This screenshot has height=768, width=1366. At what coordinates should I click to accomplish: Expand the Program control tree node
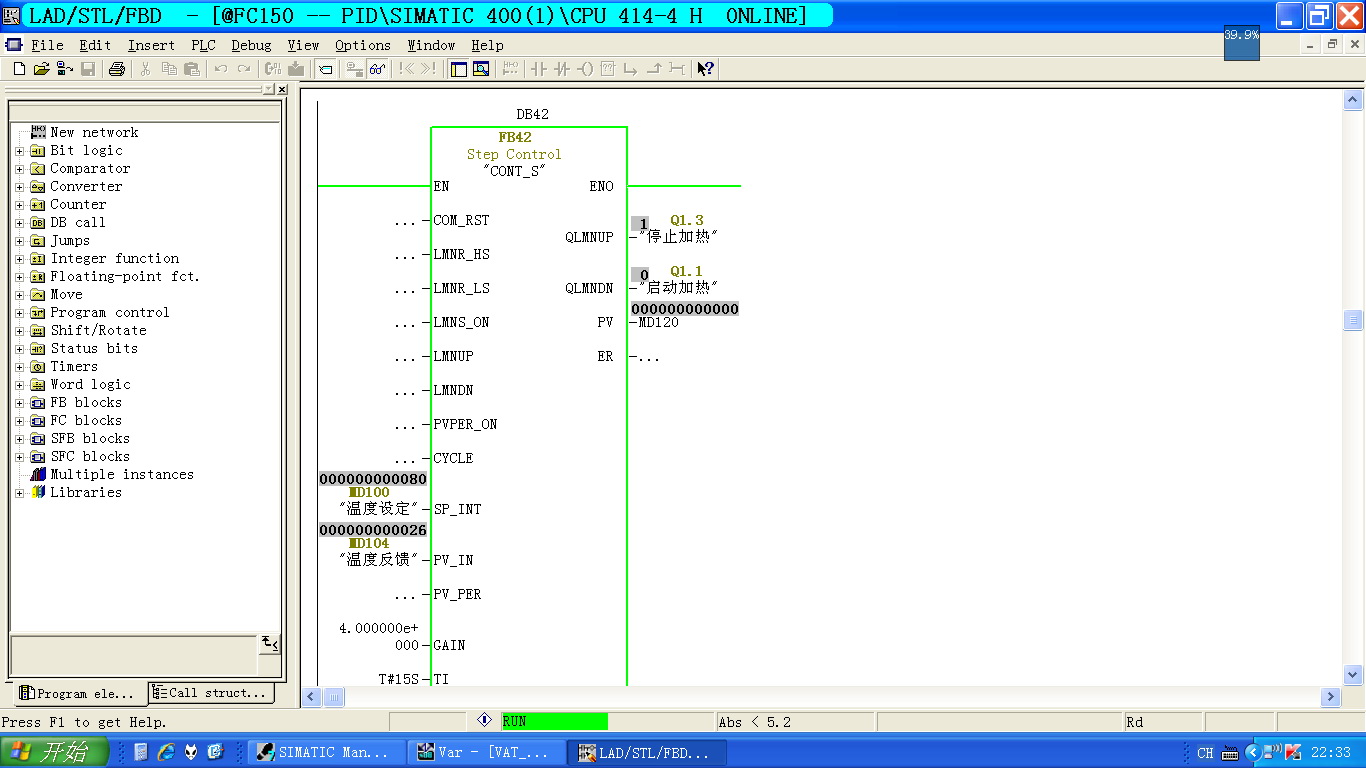click(x=19, y=313)
